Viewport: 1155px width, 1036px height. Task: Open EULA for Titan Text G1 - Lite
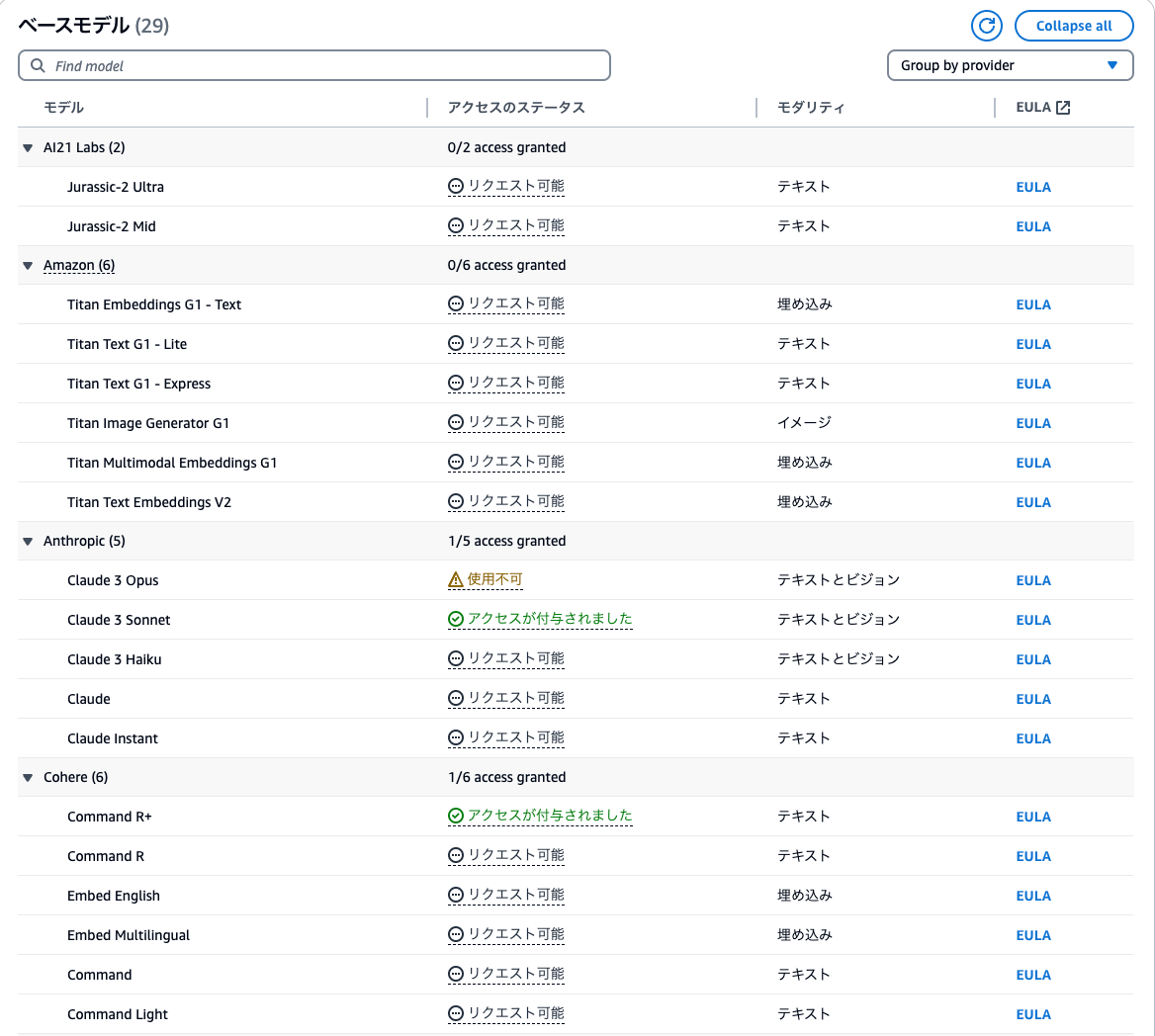click(x=1032, y=345)
